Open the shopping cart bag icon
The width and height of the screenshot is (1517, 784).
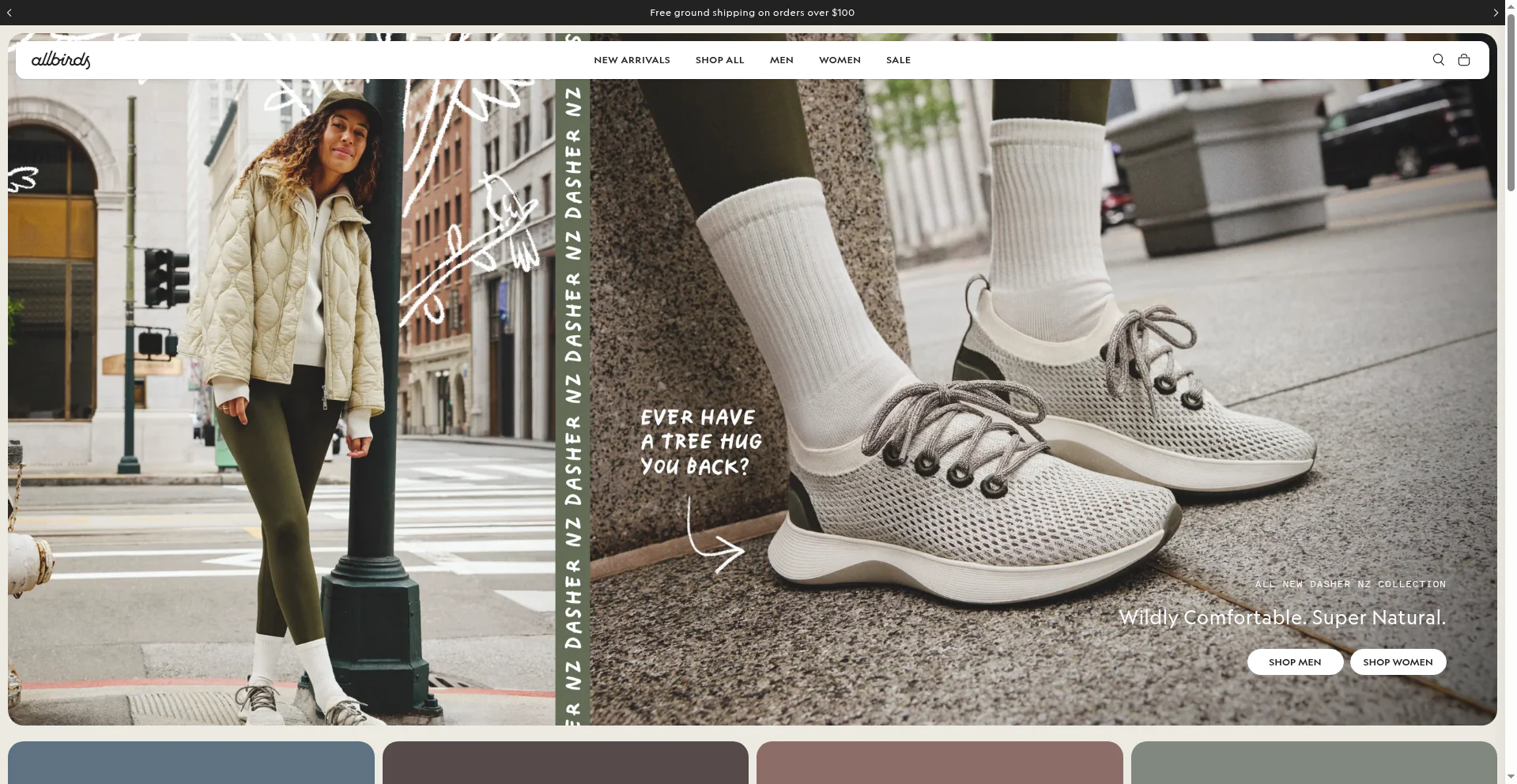coord(1463,60)
